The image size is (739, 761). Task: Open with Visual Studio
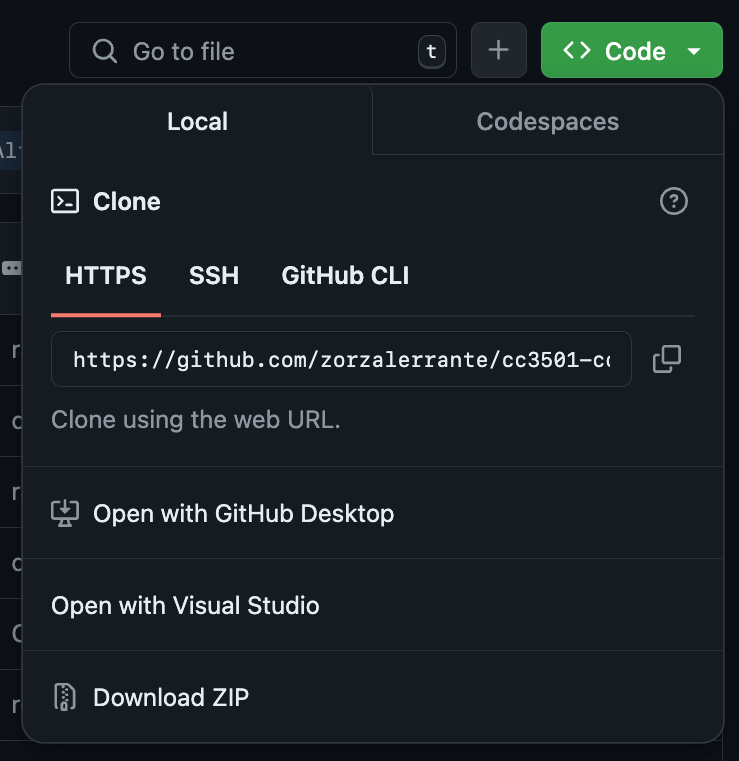tap(186, 605)
